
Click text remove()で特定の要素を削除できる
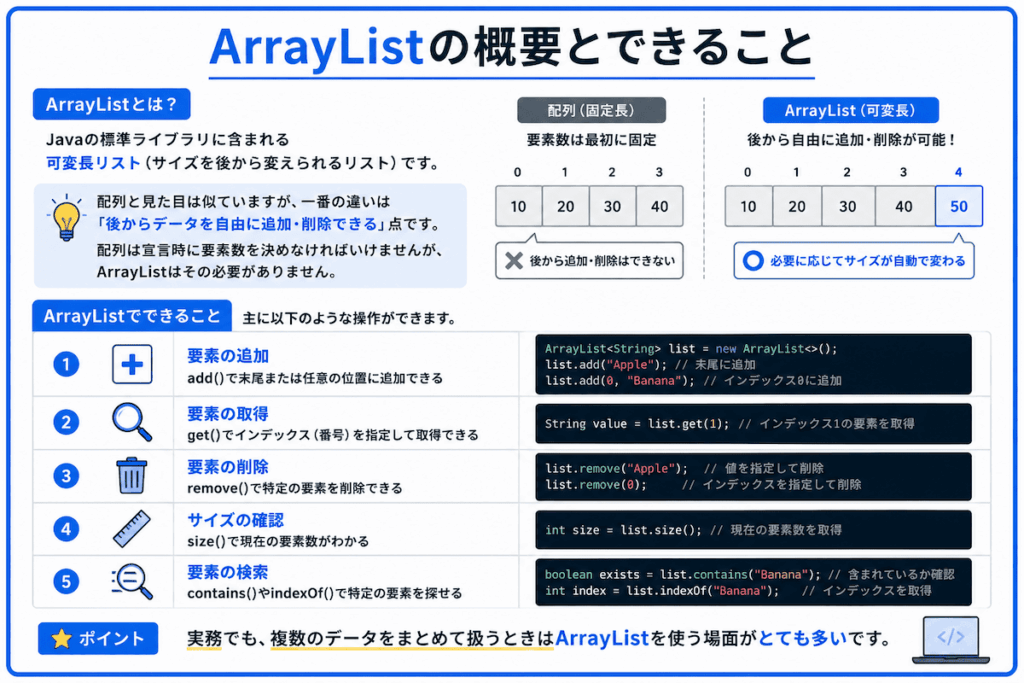point(295,488)
